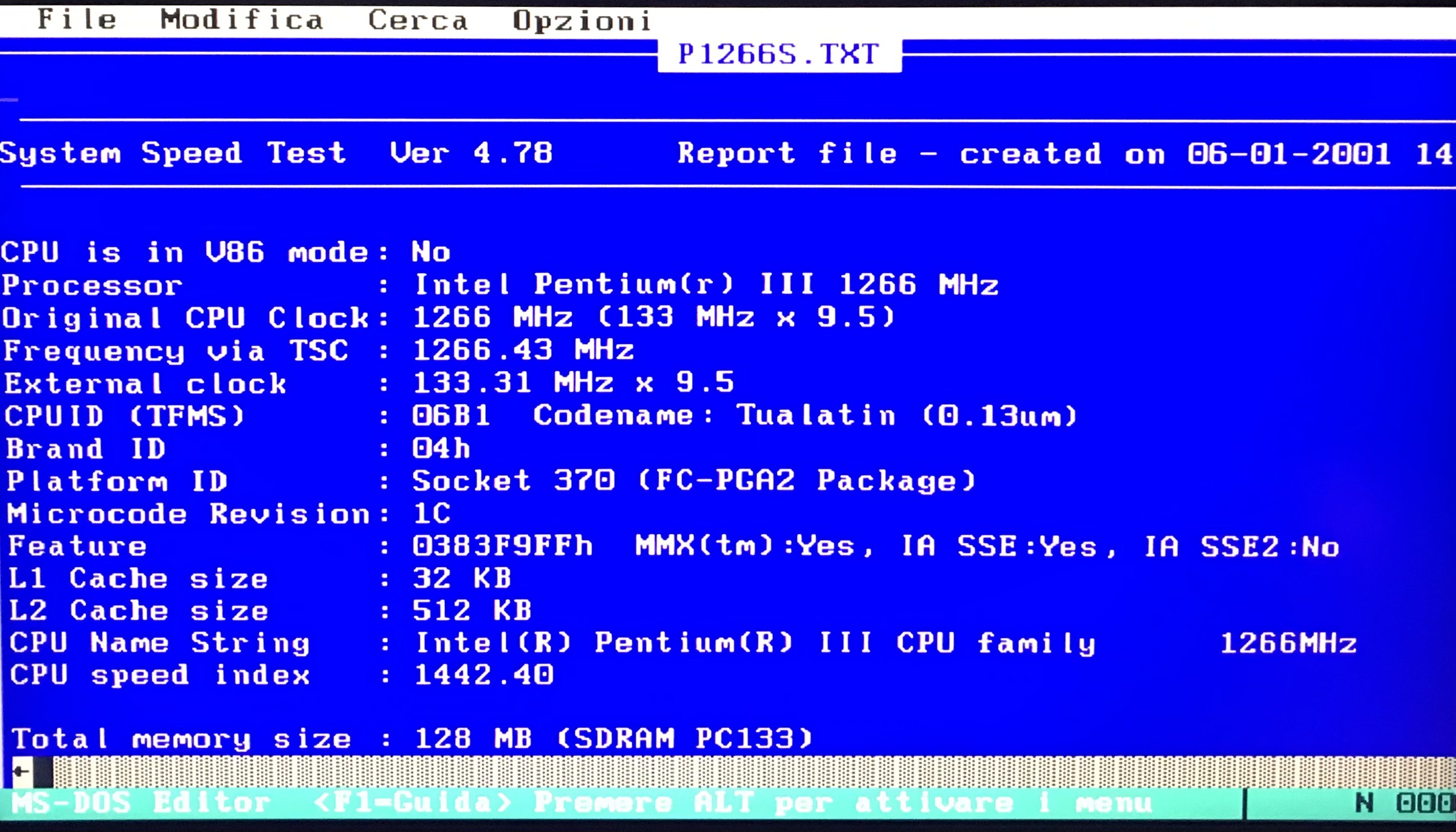
Task: Click the Platform ID Socket 370 text
Action: click(x=513, y=481)
